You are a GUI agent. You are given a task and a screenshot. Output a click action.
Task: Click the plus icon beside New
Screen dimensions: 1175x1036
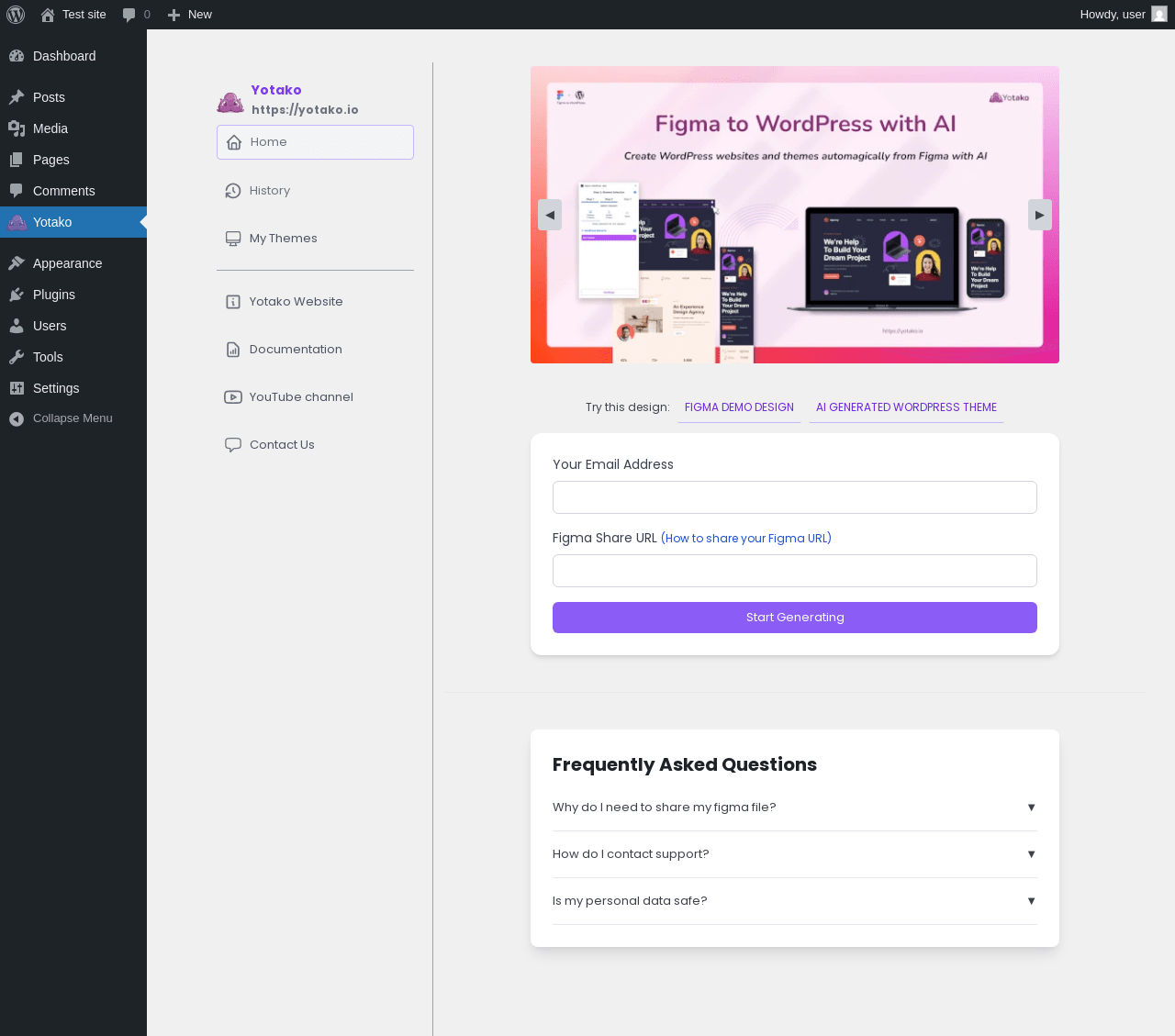(x=173, y=15)
